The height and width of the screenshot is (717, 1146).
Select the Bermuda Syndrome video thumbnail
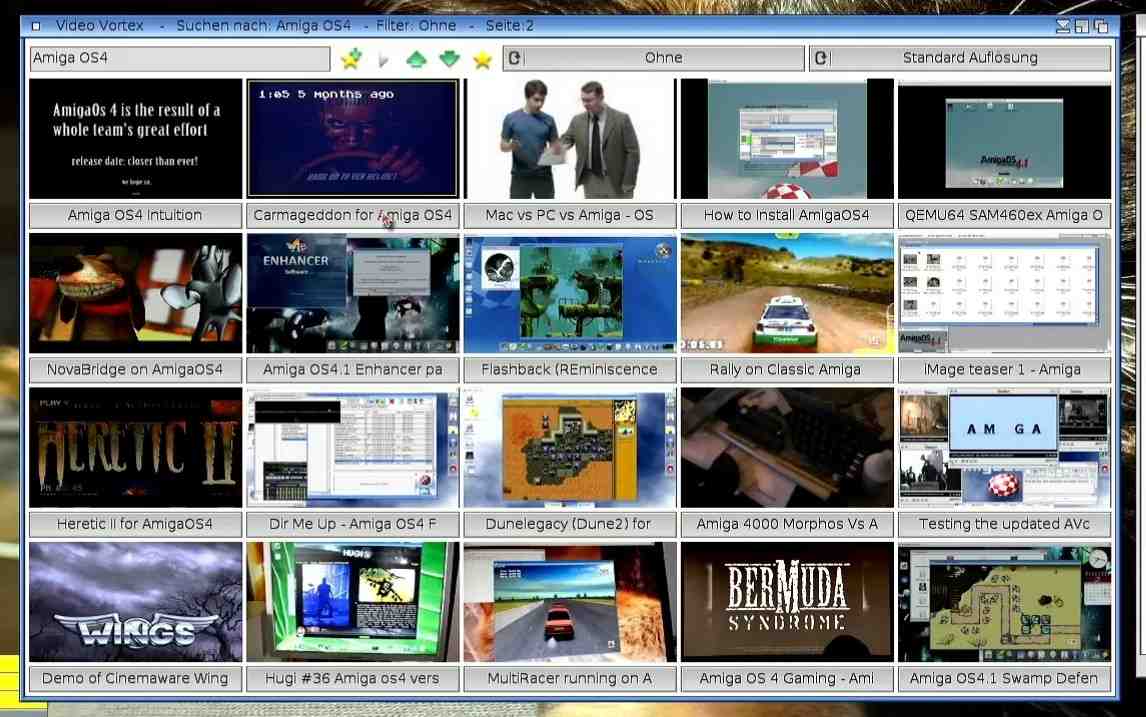tap(786, 601)
